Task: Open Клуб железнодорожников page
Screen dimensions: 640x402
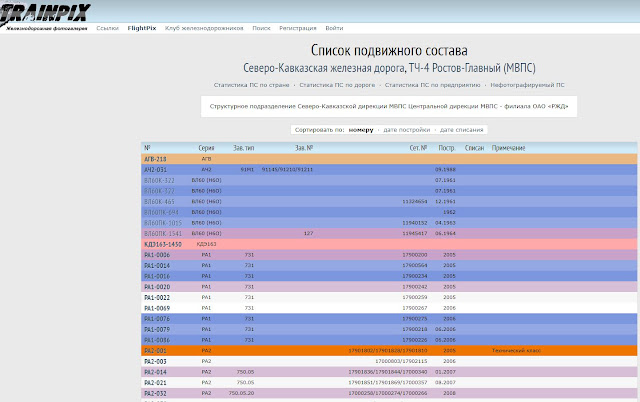Action: 204,28
